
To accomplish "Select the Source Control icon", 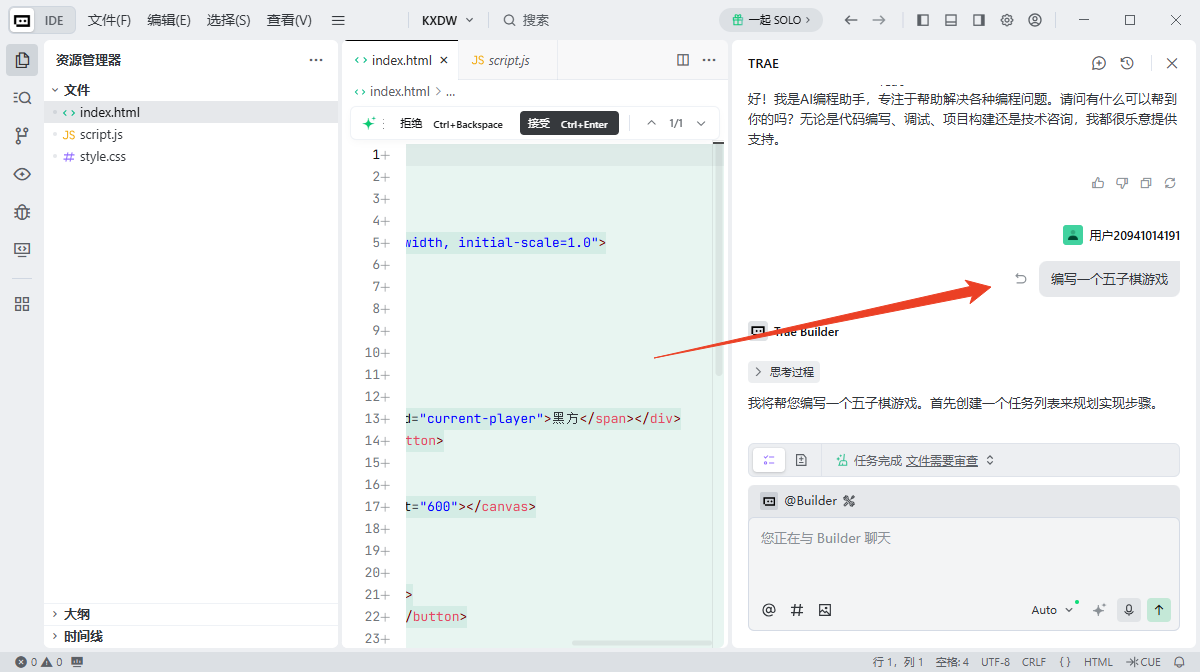I will coord(21,136).
